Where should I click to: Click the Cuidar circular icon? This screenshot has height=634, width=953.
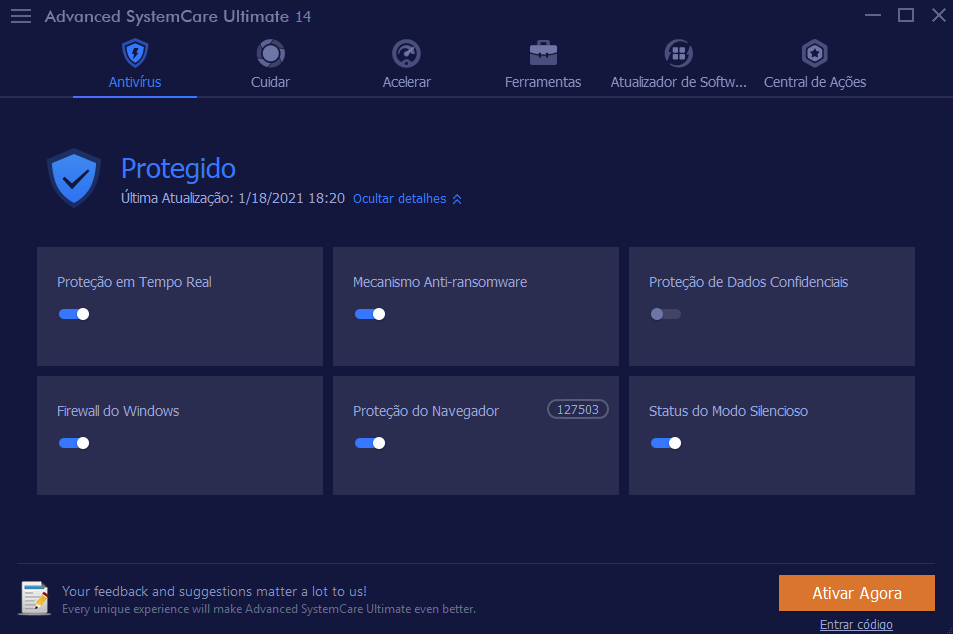click(270, 53)
